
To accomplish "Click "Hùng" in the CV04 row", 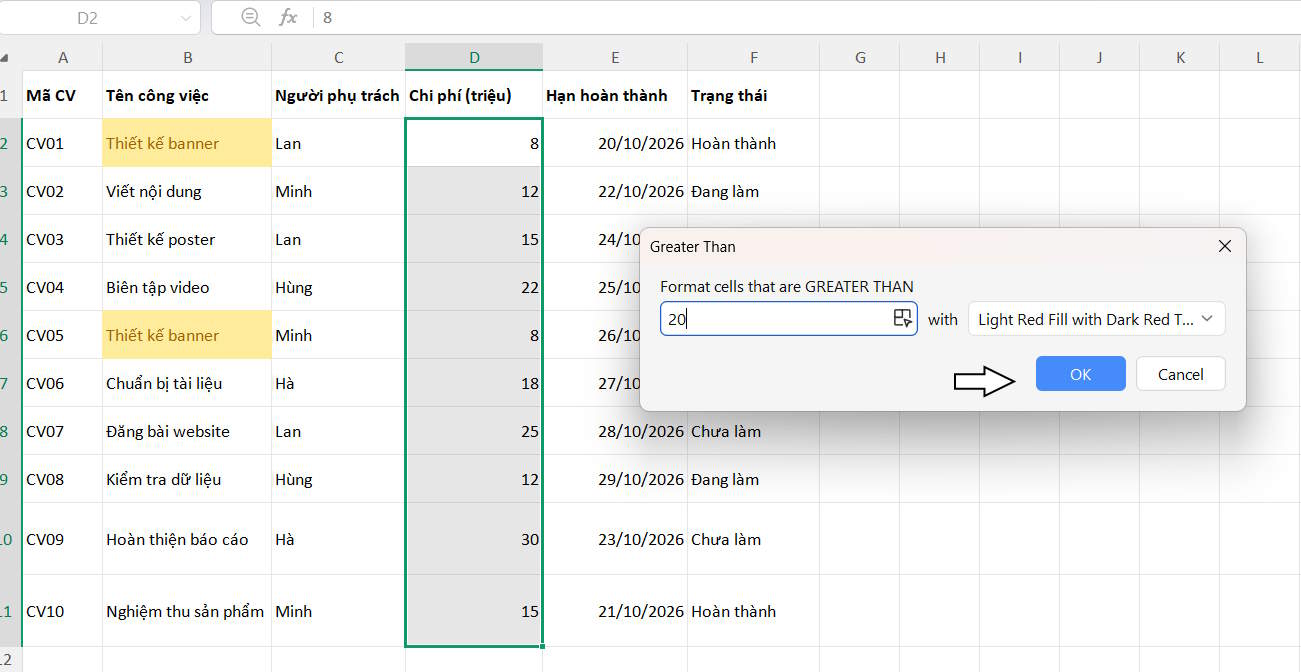I will point(339,287).
